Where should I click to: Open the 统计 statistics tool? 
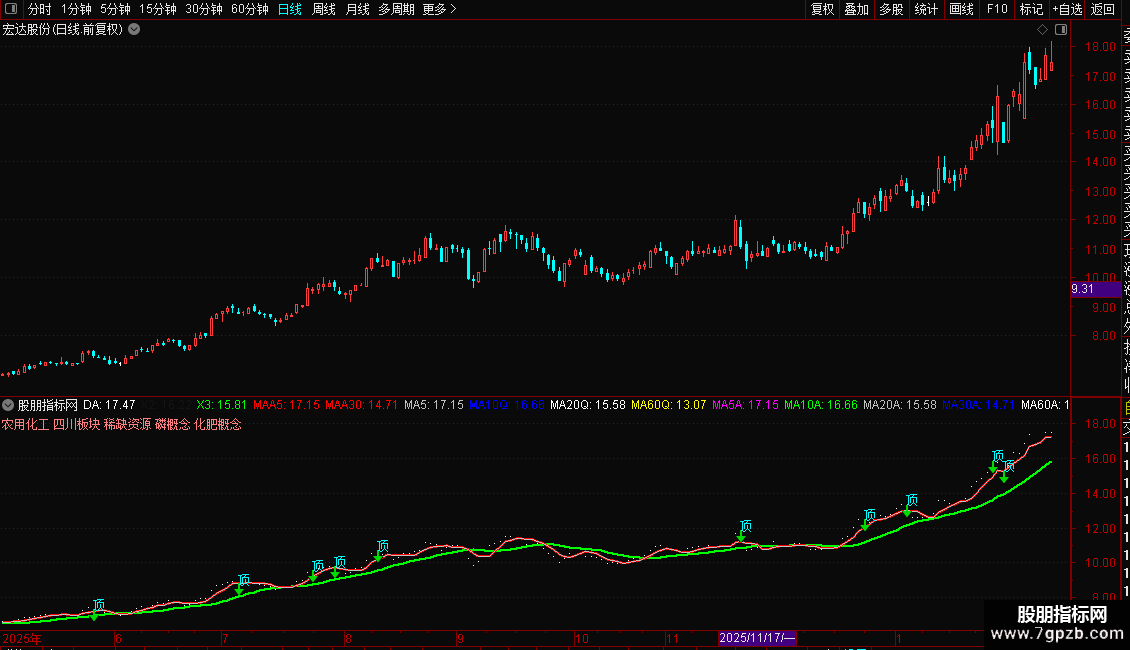tap(926, 9)
